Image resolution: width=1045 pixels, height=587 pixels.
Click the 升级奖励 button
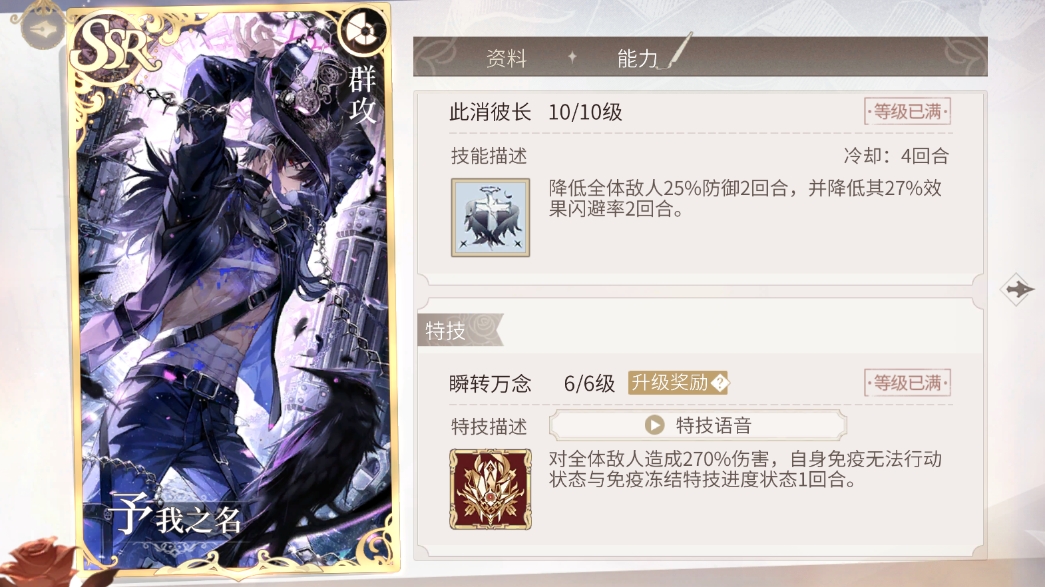tap(678, 383)
